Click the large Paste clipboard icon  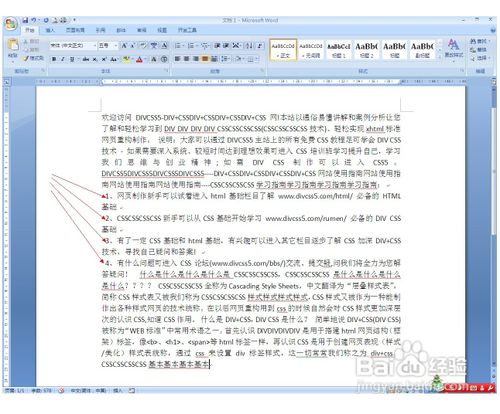(13, 44)
